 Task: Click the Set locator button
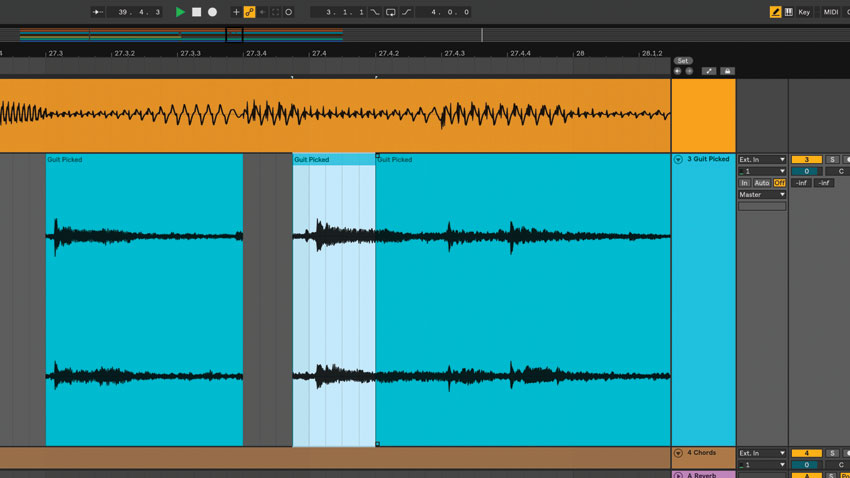click(x=683, y=61)
